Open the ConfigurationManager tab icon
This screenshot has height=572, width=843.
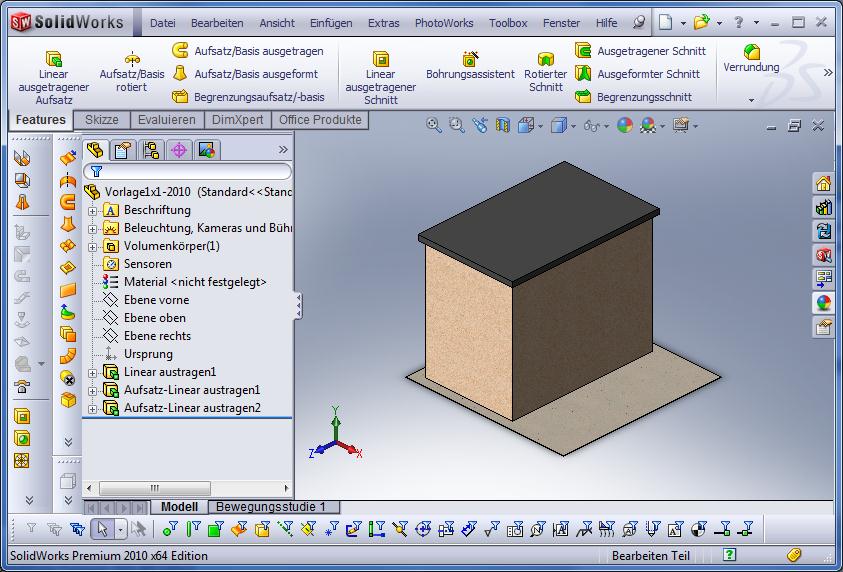pos(151,150)
